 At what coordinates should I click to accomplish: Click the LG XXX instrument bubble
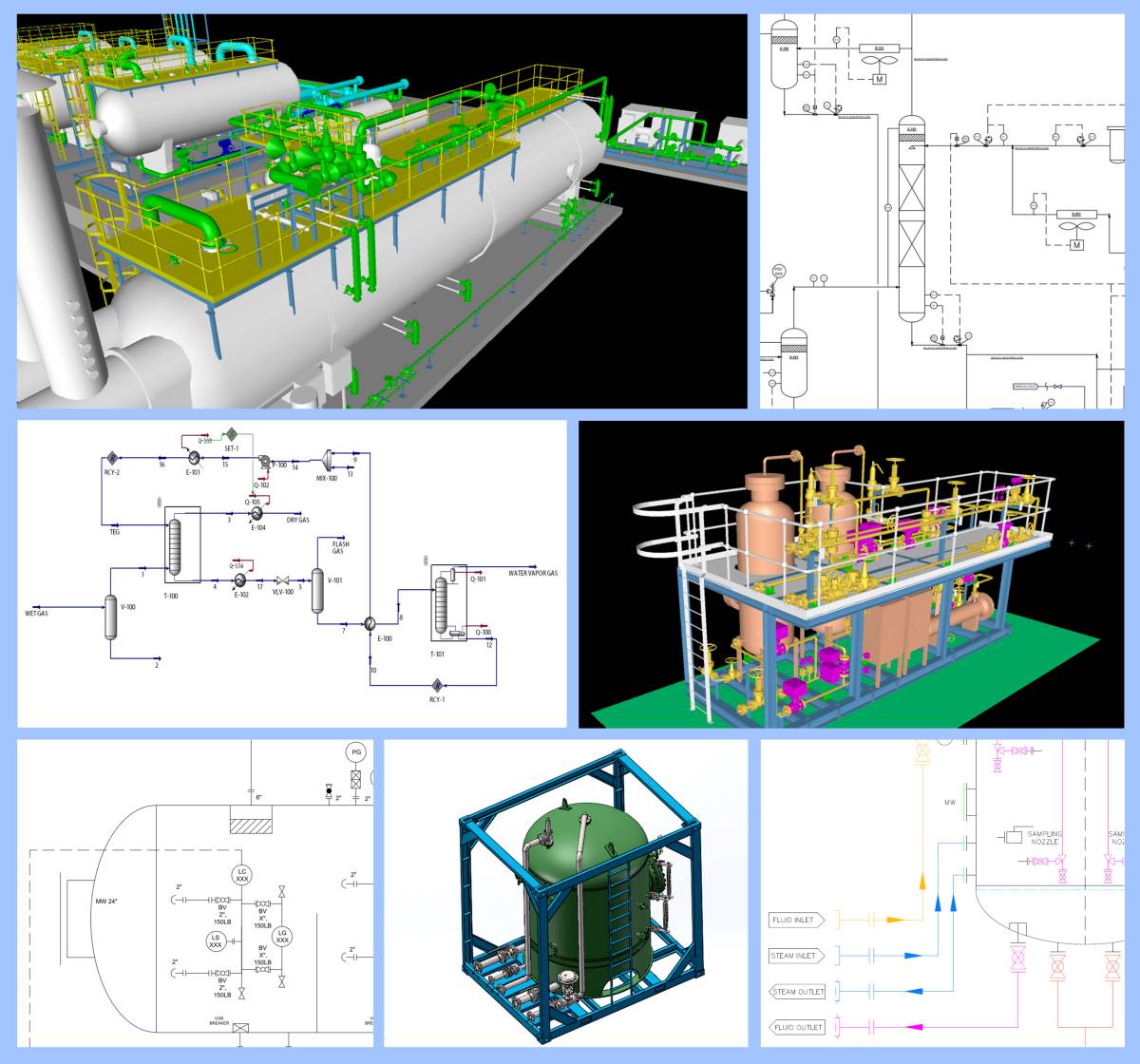281,935
